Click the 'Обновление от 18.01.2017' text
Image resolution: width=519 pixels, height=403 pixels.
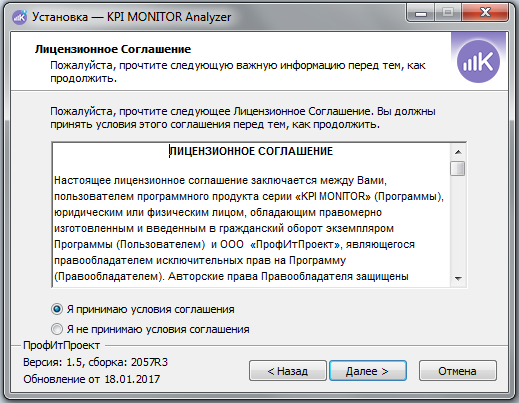[92, 379]
